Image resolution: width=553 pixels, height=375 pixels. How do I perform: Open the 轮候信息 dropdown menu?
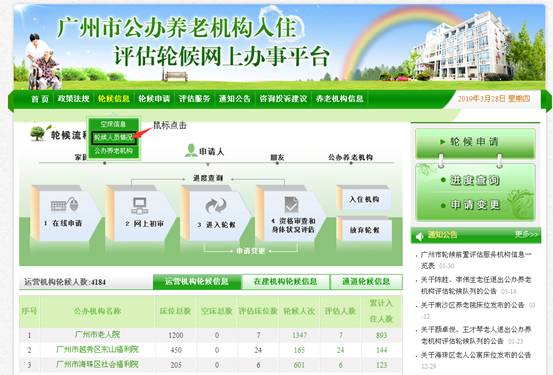[x=114, y=99]
